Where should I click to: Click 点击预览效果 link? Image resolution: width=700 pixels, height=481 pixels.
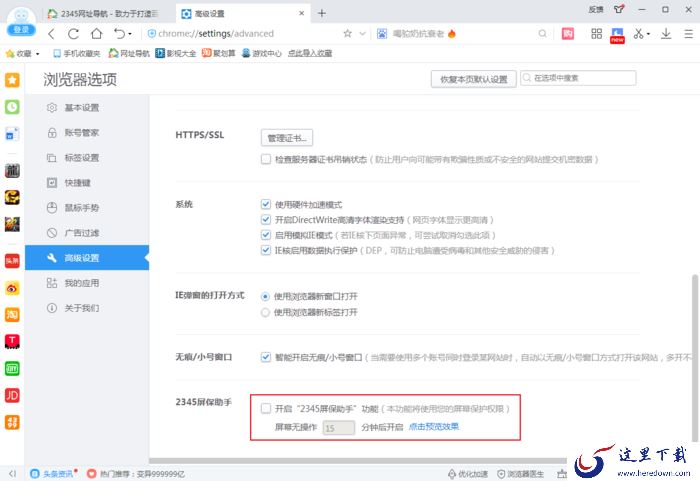tap(434, 427)
